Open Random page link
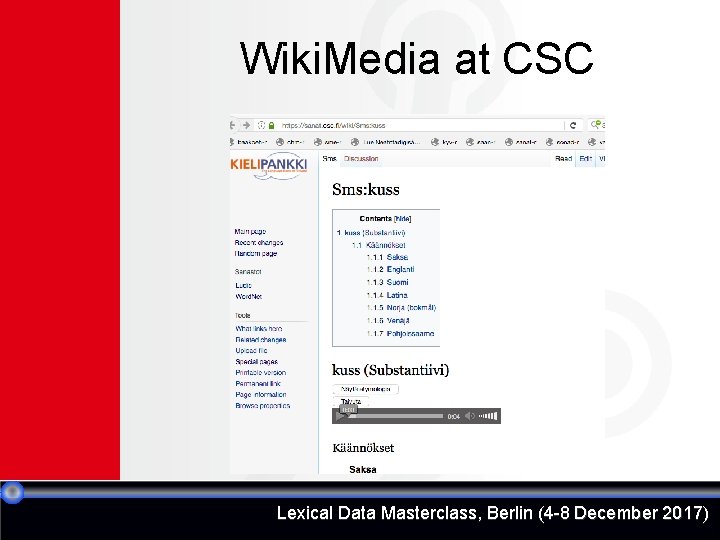The width and height of the screenshot is (720, 540). (x=256, y=253)
